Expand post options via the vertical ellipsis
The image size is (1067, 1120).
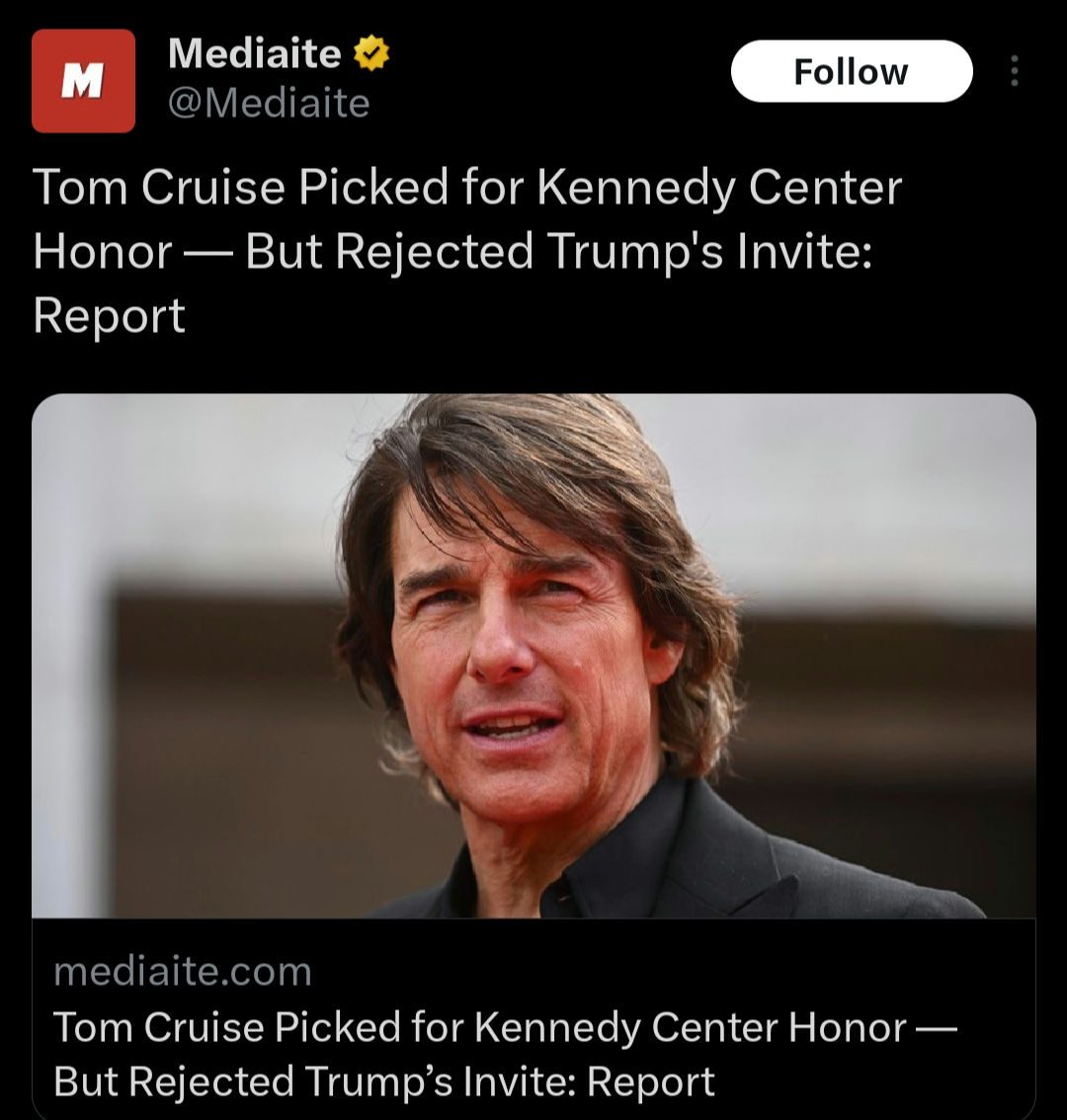[1014, 71]
